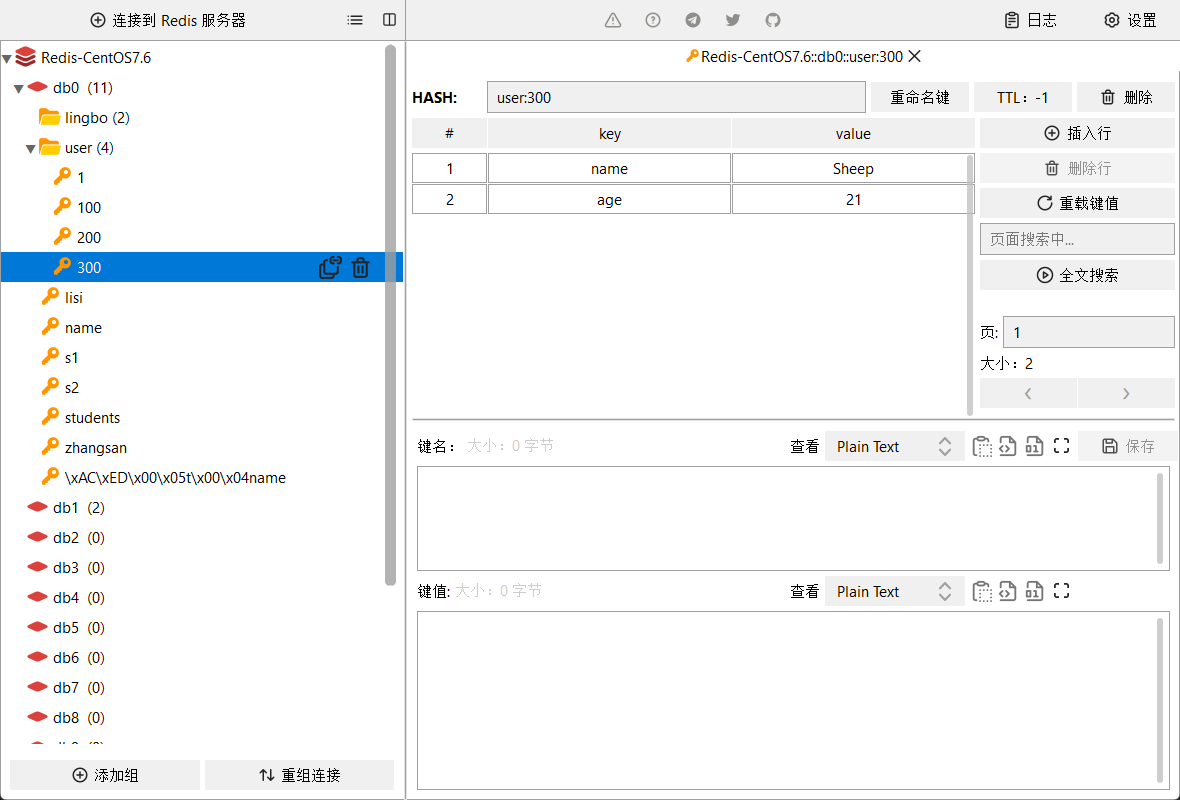Click the 页 page number field
This screenshot has width=1180, height=800.
click(x=1088, y=332)
